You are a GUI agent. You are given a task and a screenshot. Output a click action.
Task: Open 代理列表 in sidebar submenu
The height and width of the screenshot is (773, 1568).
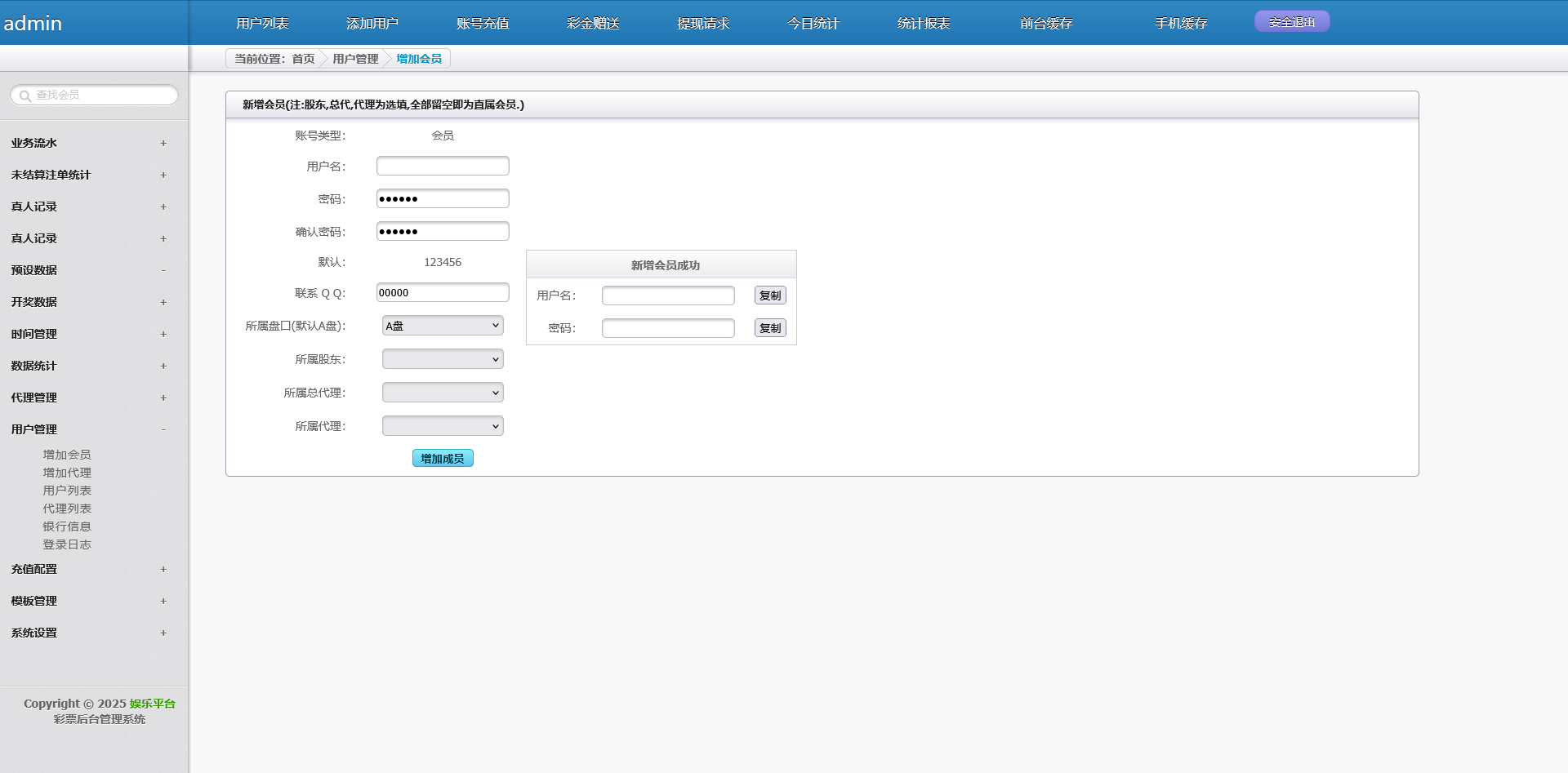[67, 509]
